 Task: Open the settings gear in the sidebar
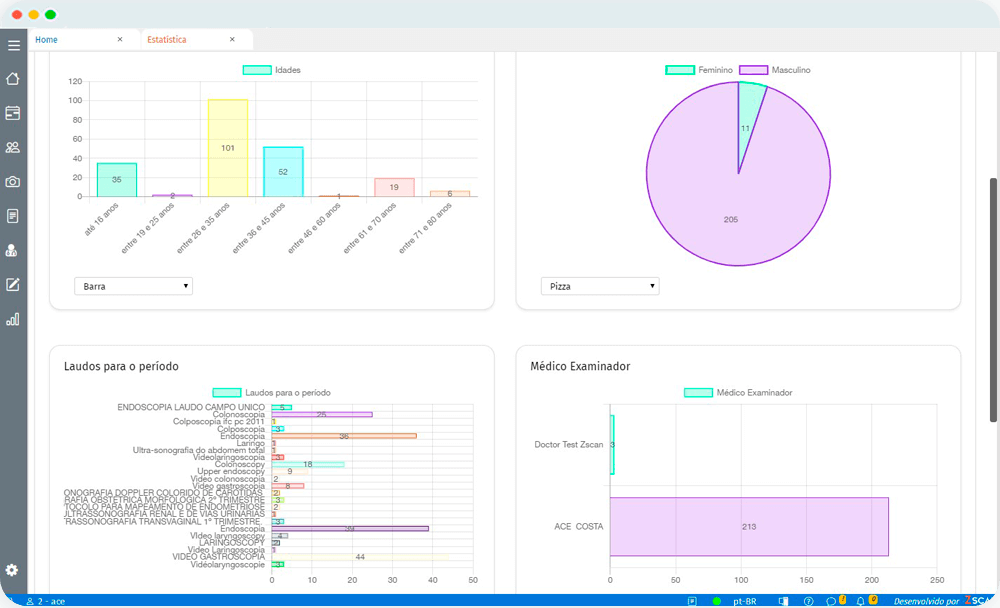[x=11, y=570]
